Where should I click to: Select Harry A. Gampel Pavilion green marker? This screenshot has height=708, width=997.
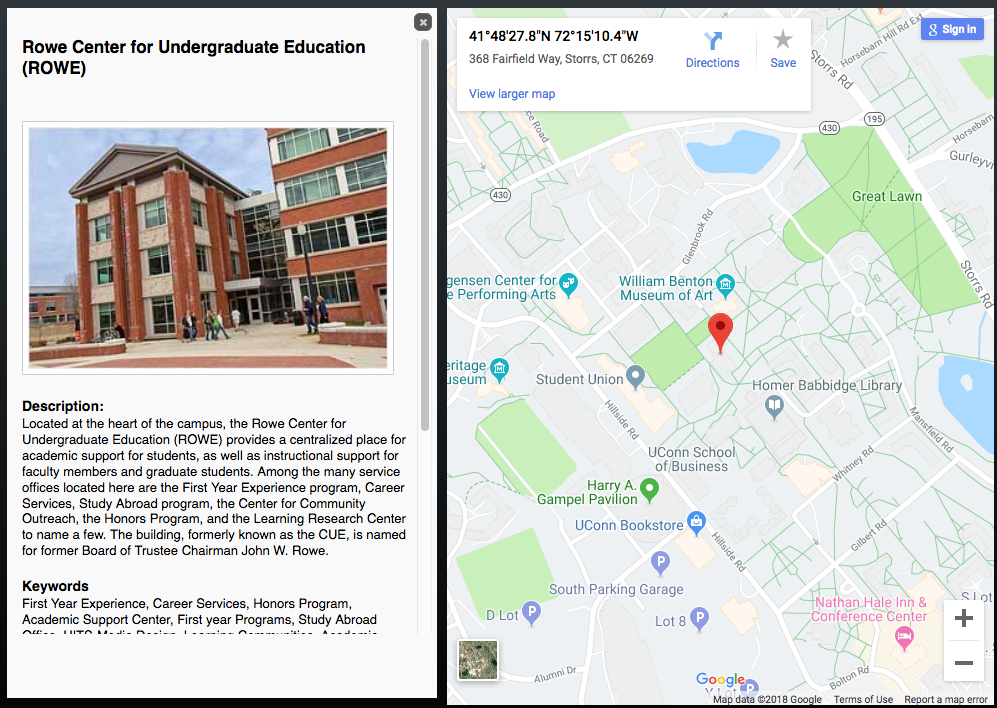pos(650,489)
